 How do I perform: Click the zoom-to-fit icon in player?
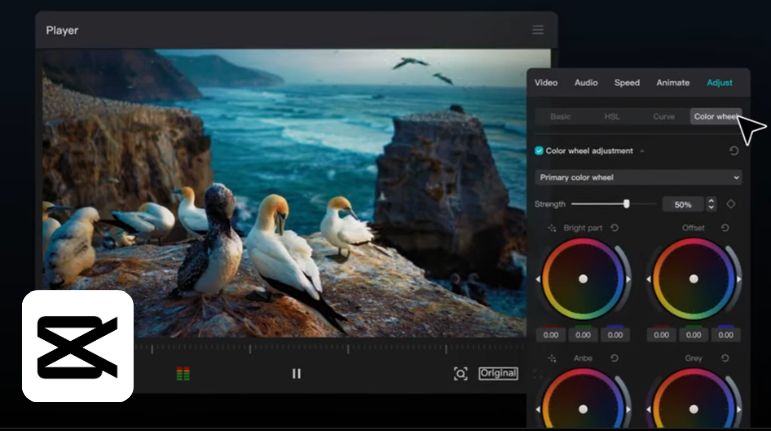pyautogui.click(x=460, y=374)
